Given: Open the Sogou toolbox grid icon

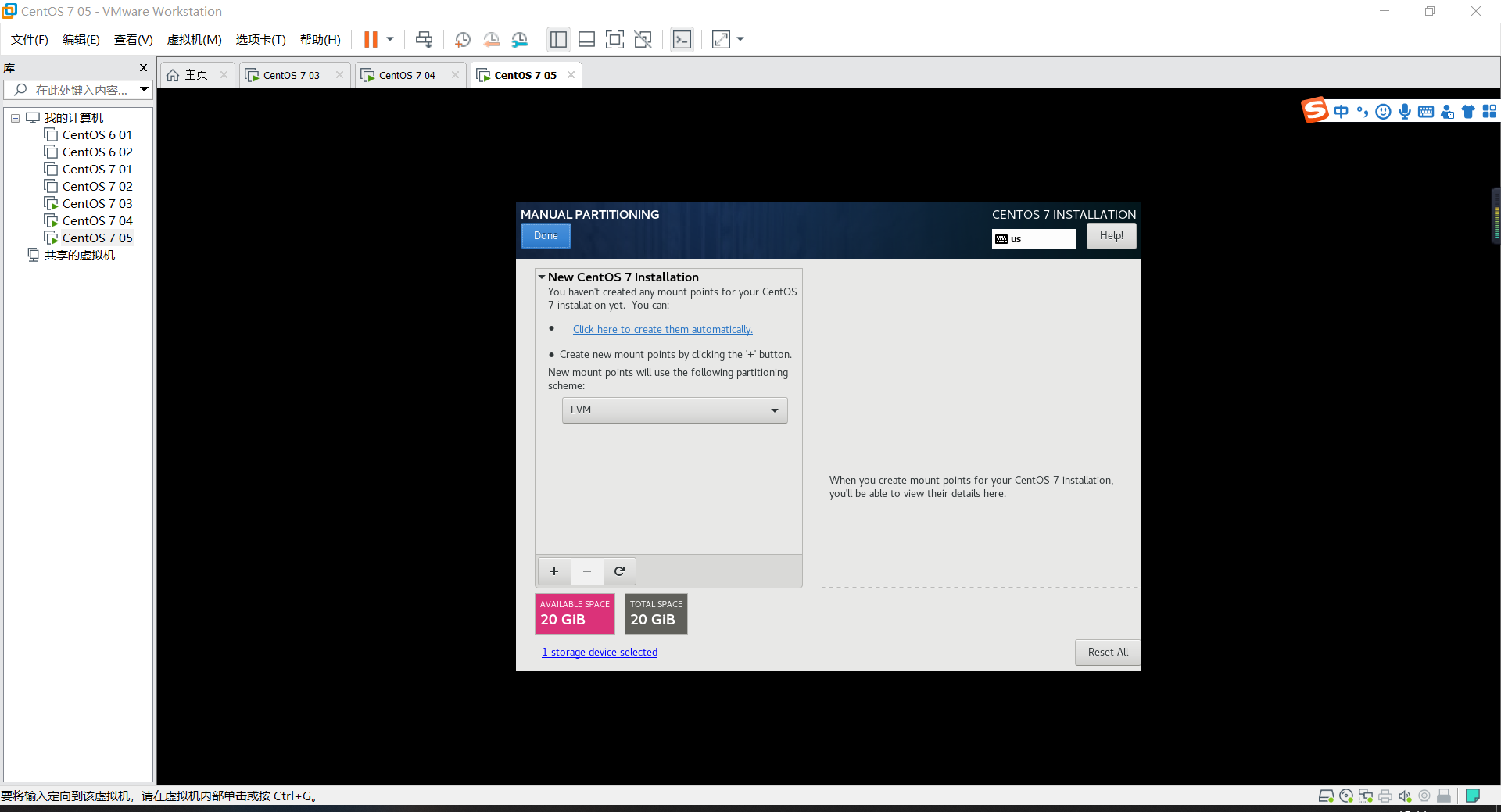Looking at the screenshot, I should pyautogui.click(x=1489, y=112).
